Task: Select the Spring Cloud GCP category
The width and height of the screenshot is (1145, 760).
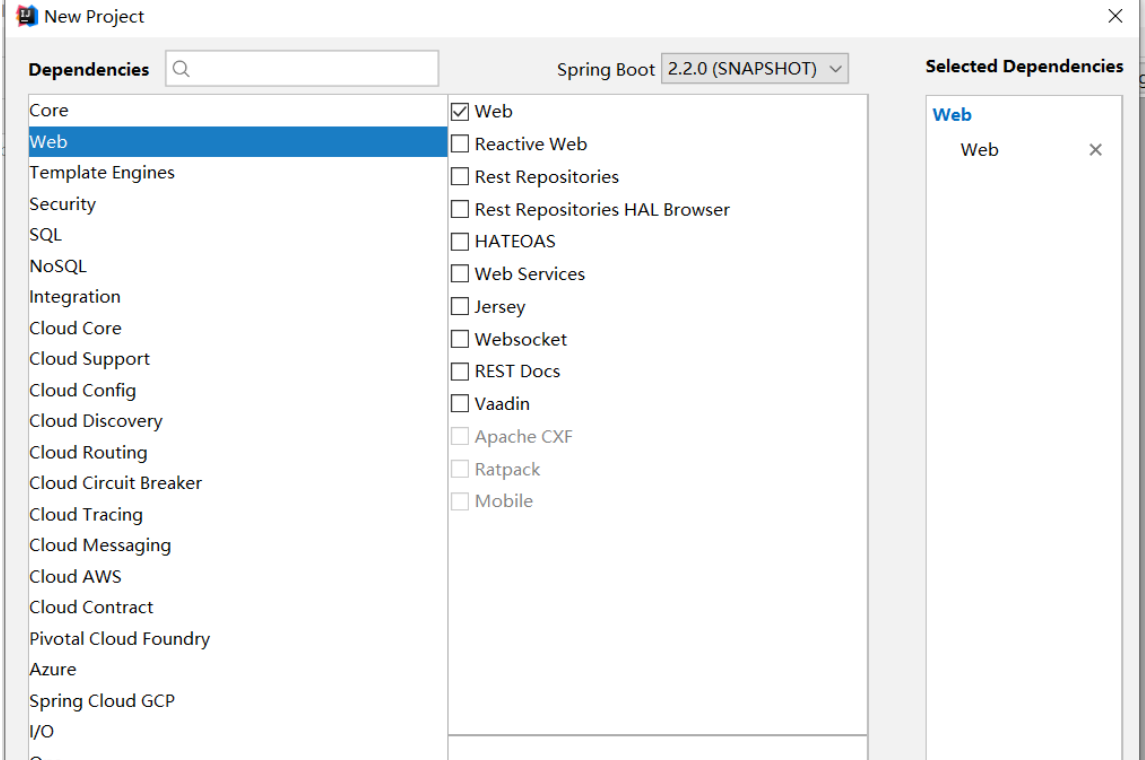Action: pos(238,700)
